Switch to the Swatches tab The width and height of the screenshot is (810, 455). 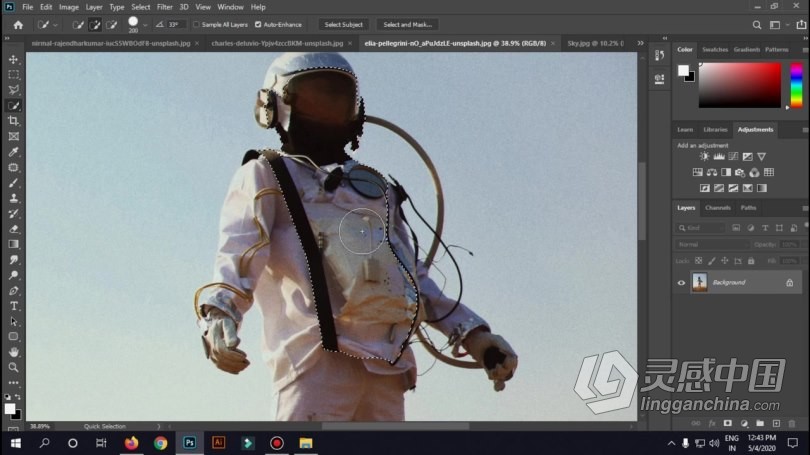coord(715,50)
